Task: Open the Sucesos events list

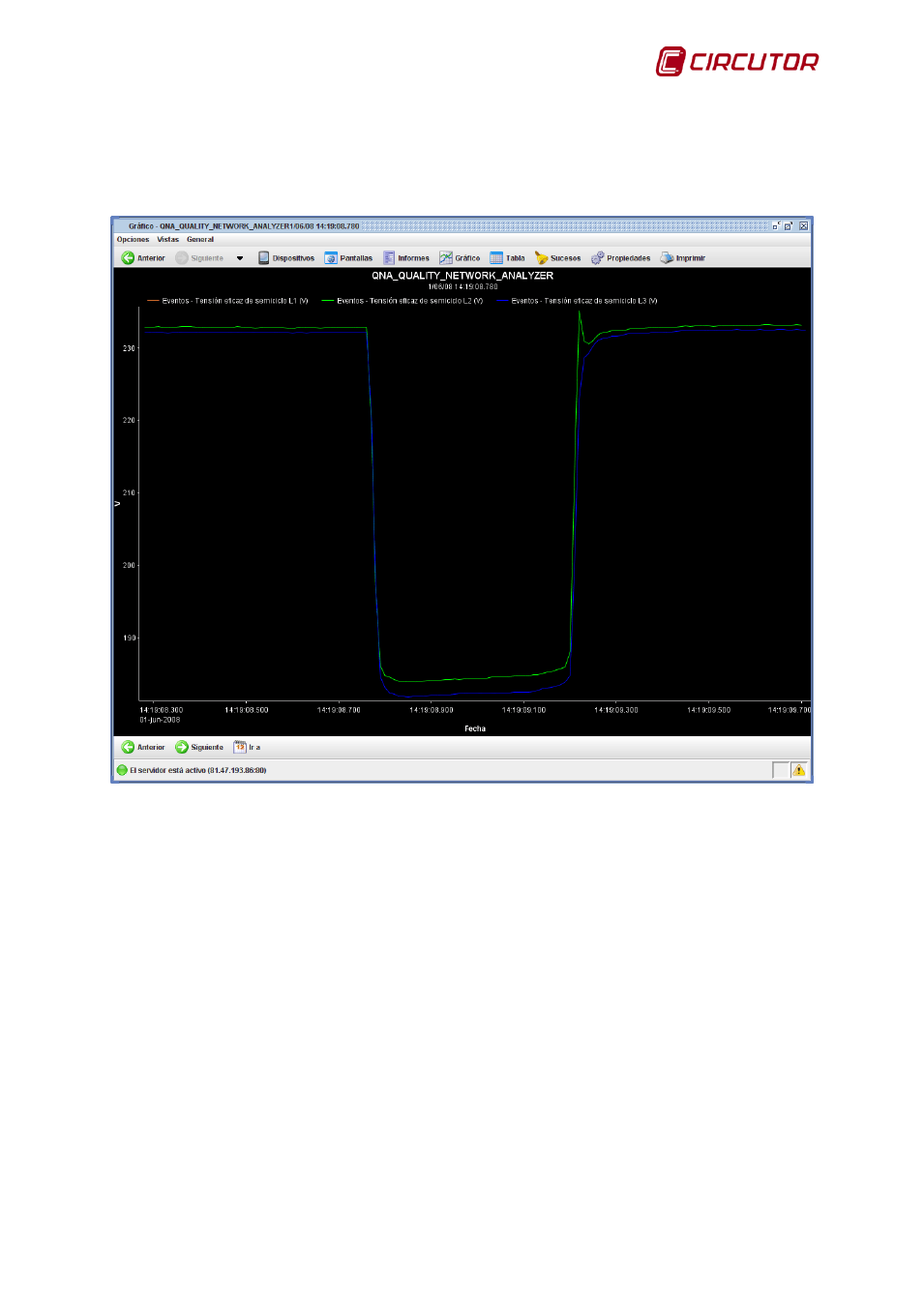Action: (x=558, y=258)
